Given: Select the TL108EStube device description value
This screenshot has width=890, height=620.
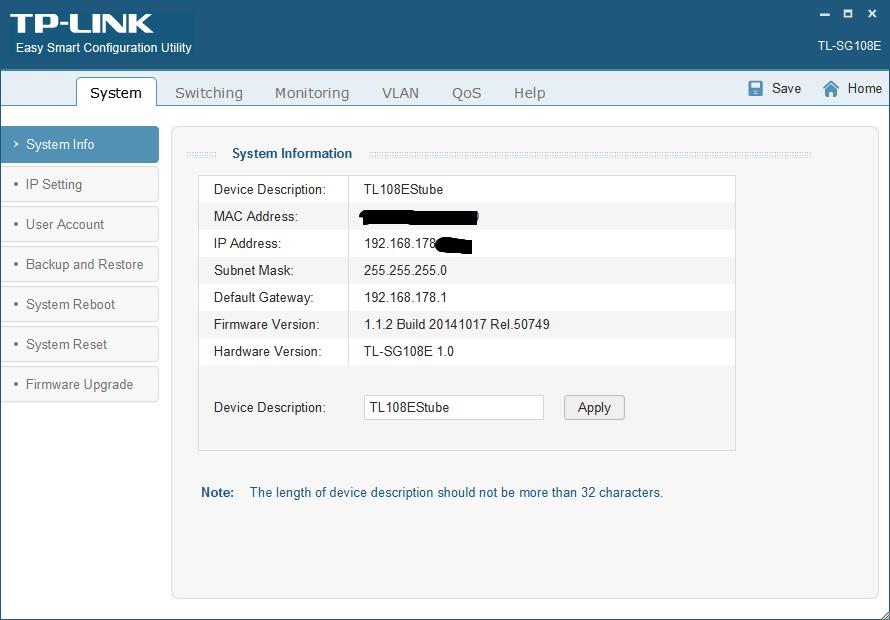Looking at the screenshot, I should 403,190.
